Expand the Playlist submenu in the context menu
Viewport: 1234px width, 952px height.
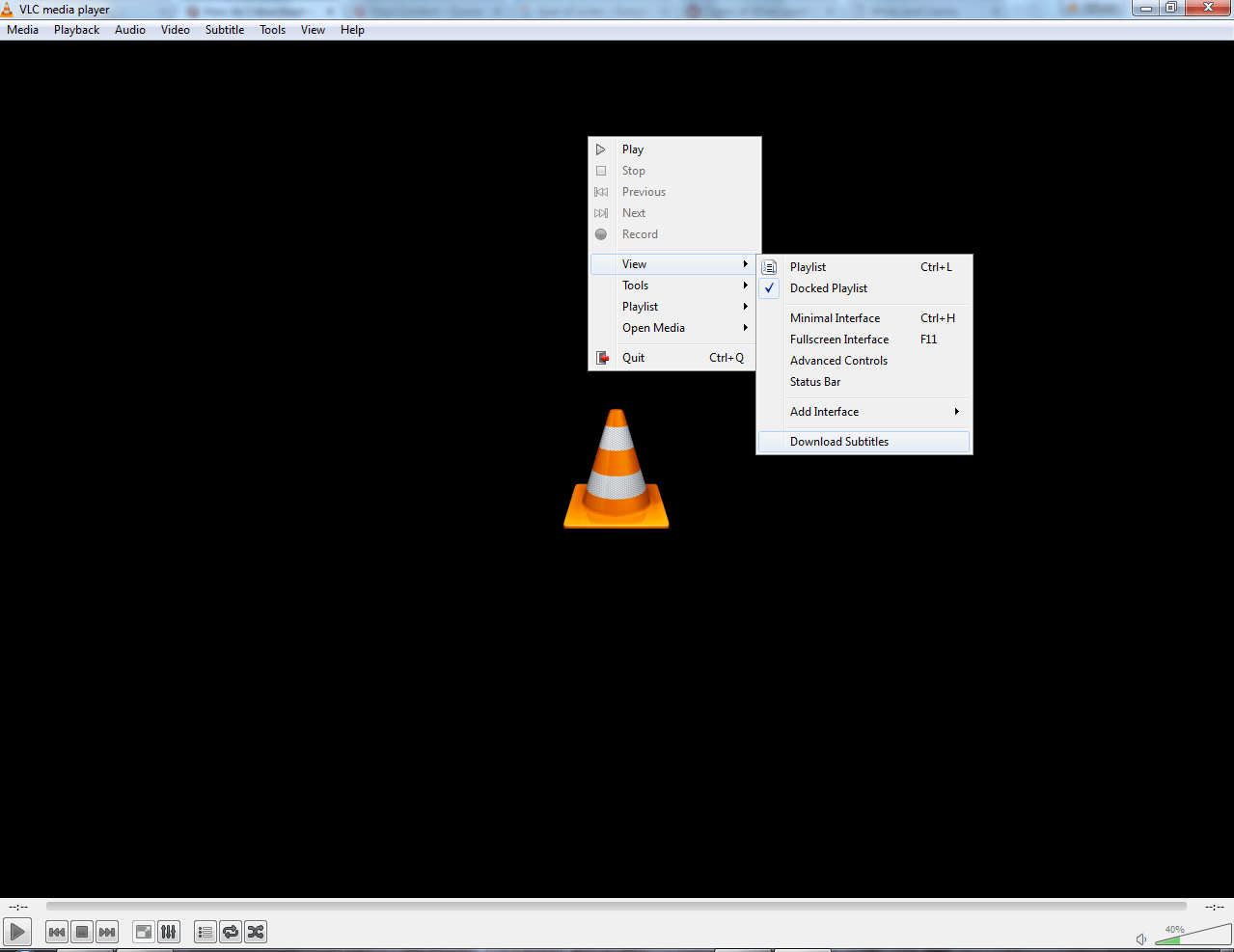672,307
